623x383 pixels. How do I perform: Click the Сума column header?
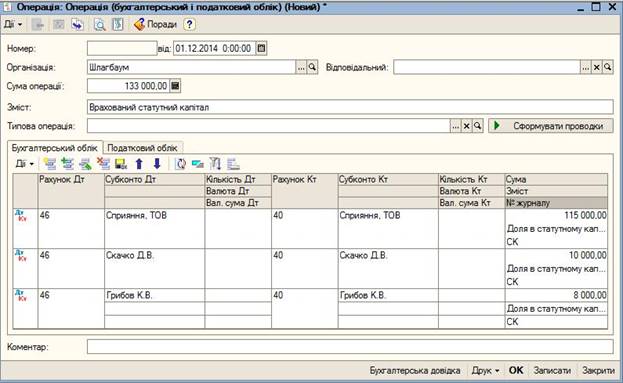tap(556, 179)
